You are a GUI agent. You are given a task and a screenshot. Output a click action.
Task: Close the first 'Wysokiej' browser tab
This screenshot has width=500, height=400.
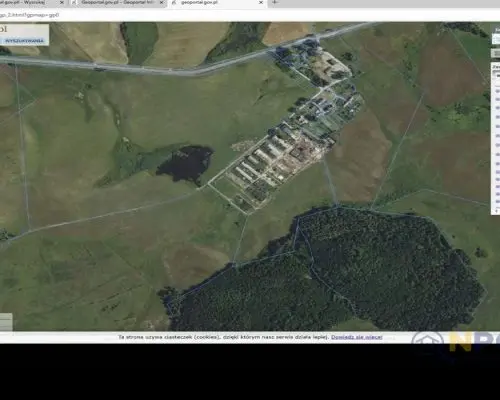[x=62, y=3]
